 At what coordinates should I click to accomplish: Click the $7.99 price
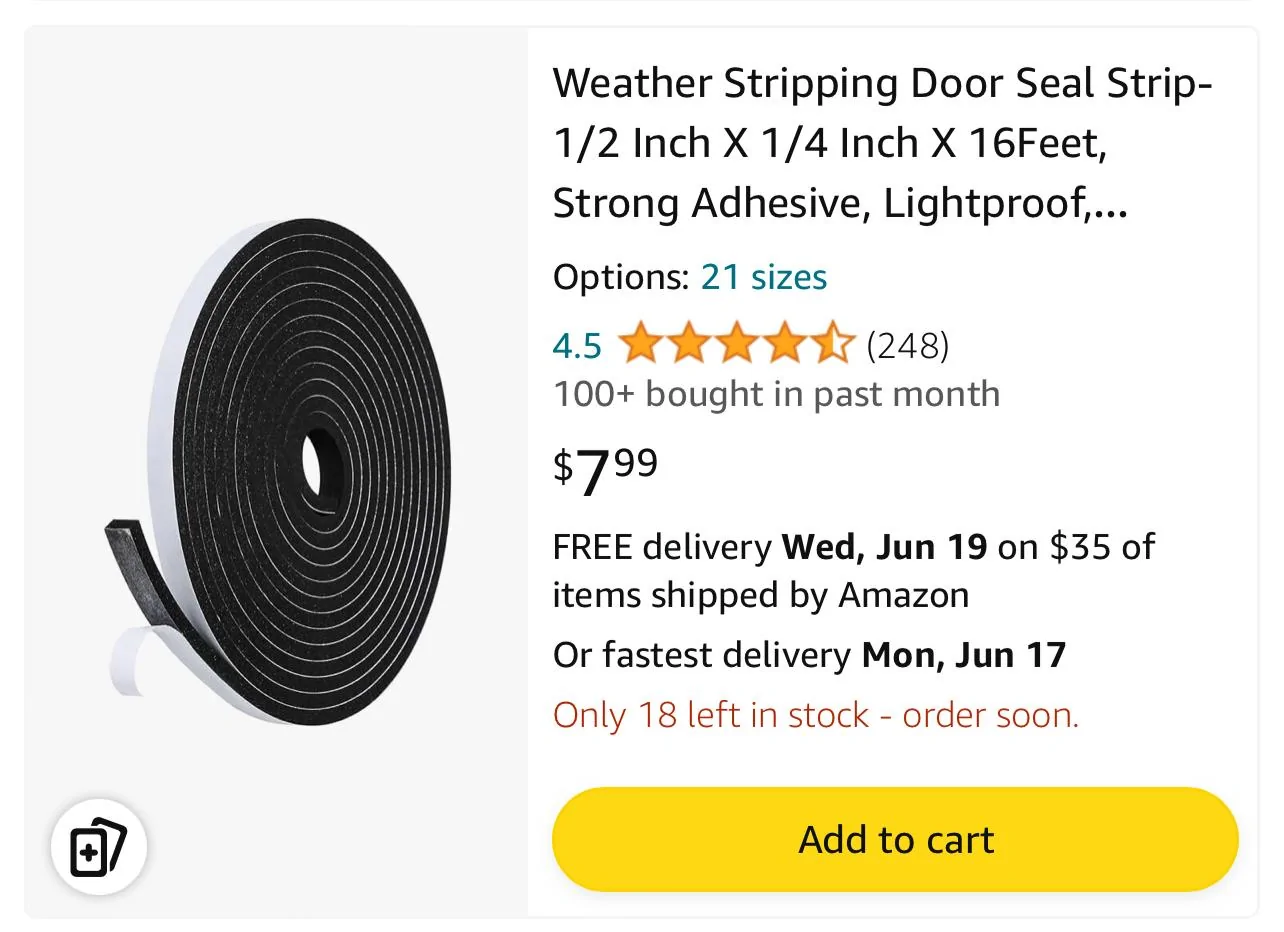(x=605, y=471)
